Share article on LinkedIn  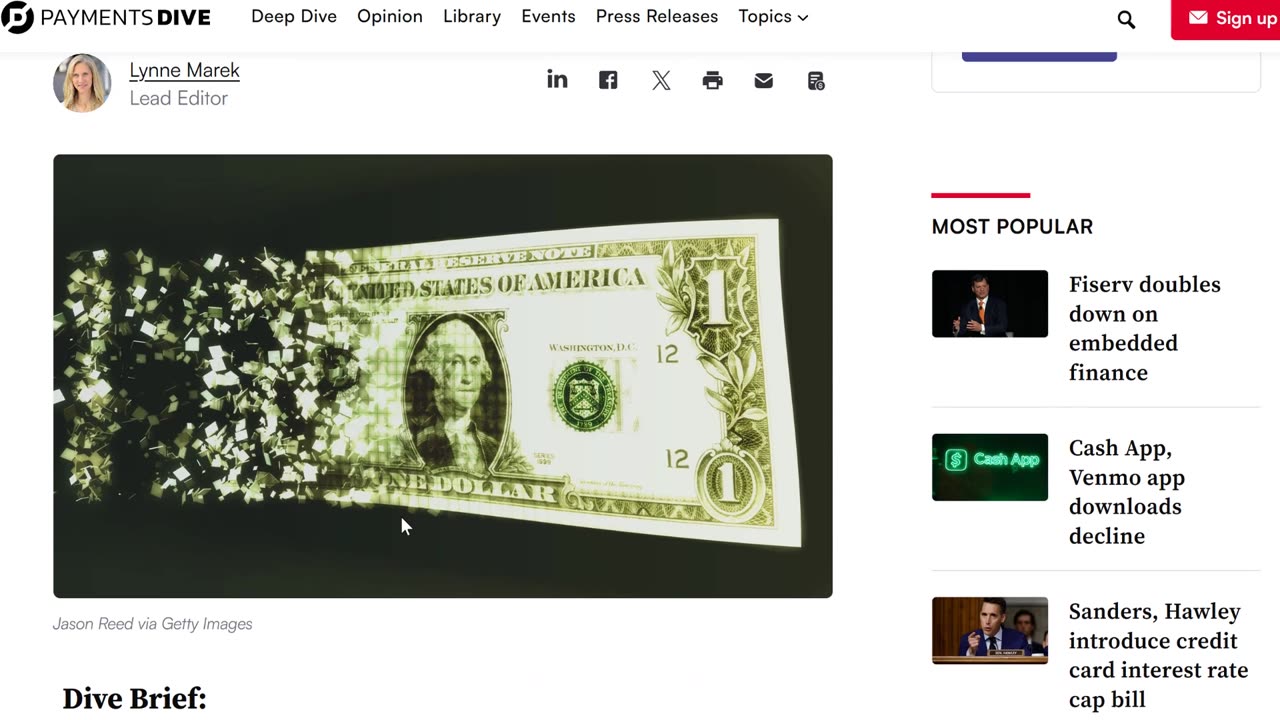tap(557, 80)
